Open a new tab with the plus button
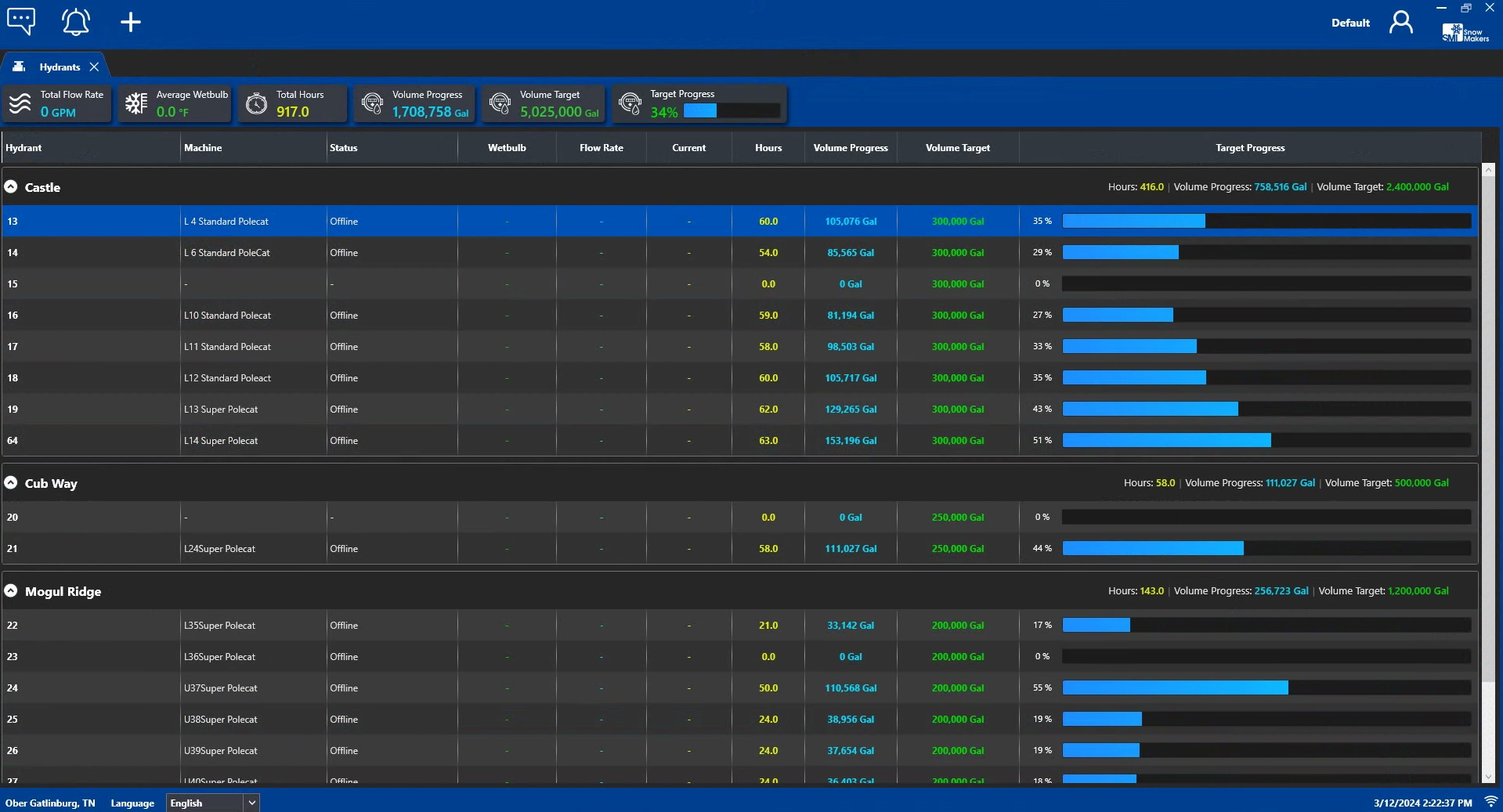 [130, 22]
